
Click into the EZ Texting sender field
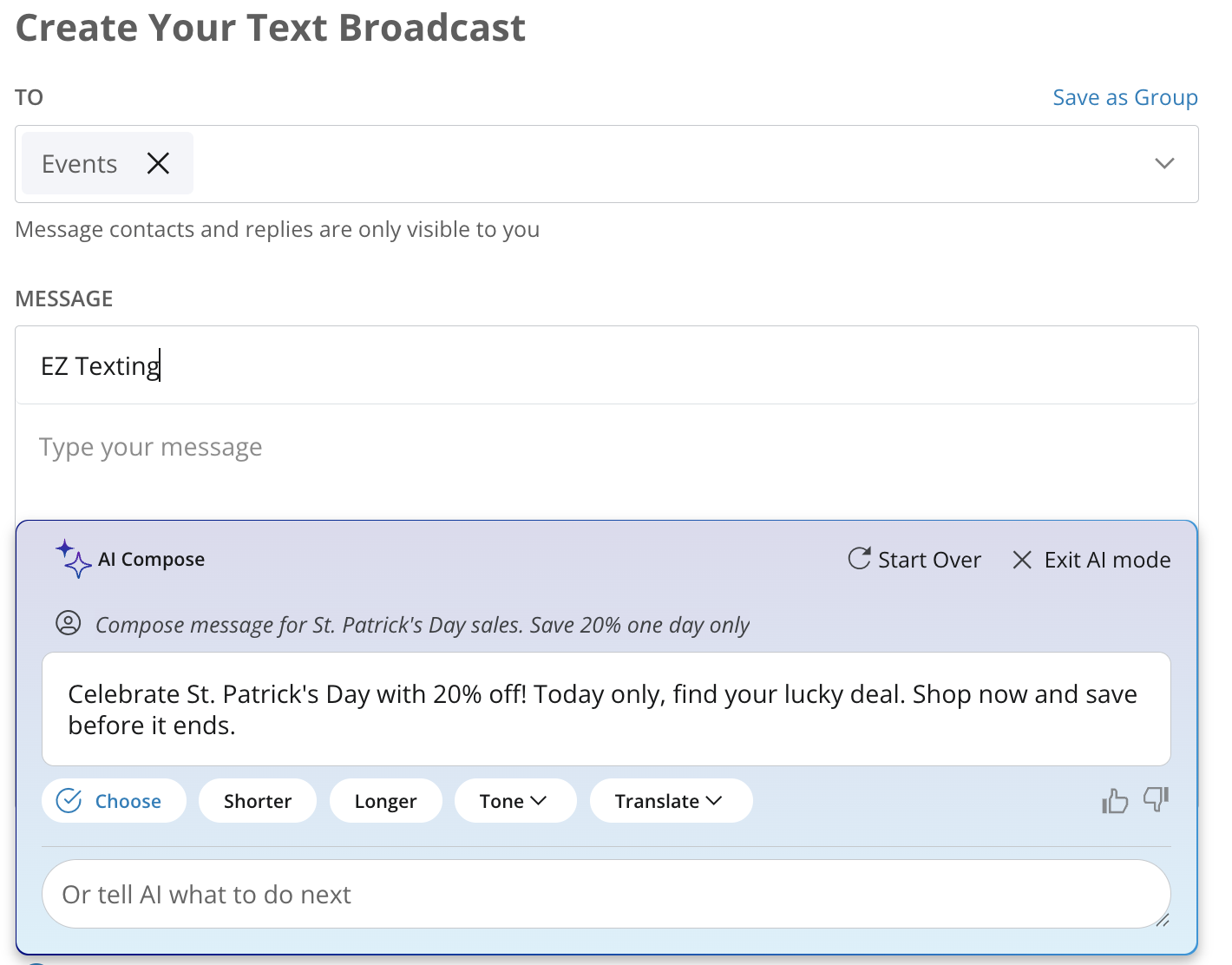click(x=606, y=365)
